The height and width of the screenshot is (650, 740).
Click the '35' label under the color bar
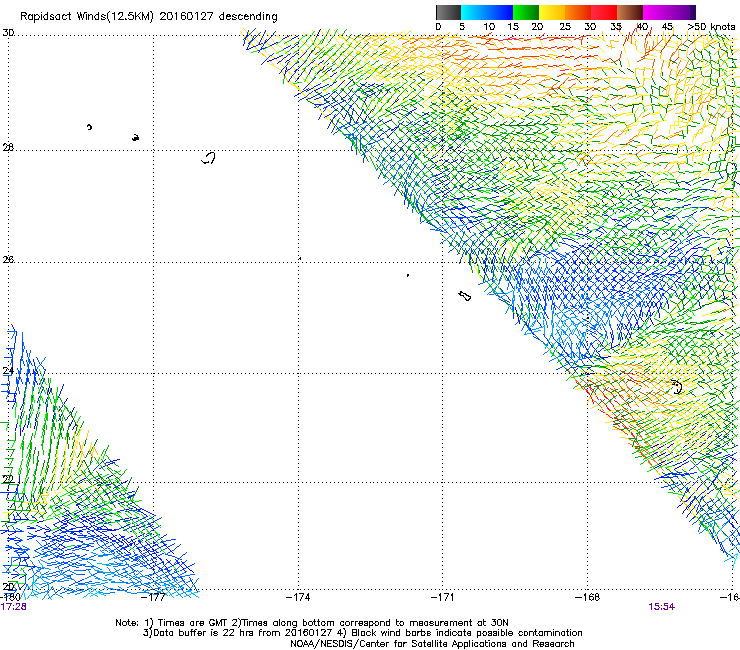616,27
